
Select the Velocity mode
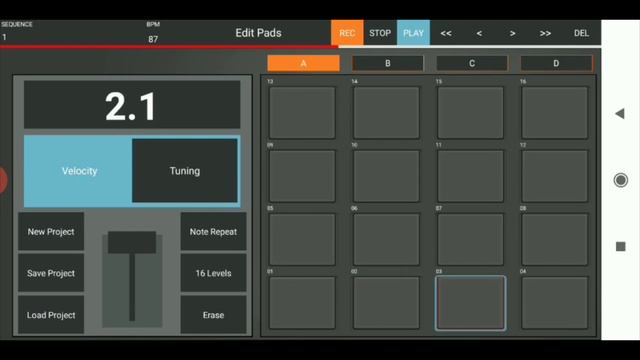tap(79, 171)
